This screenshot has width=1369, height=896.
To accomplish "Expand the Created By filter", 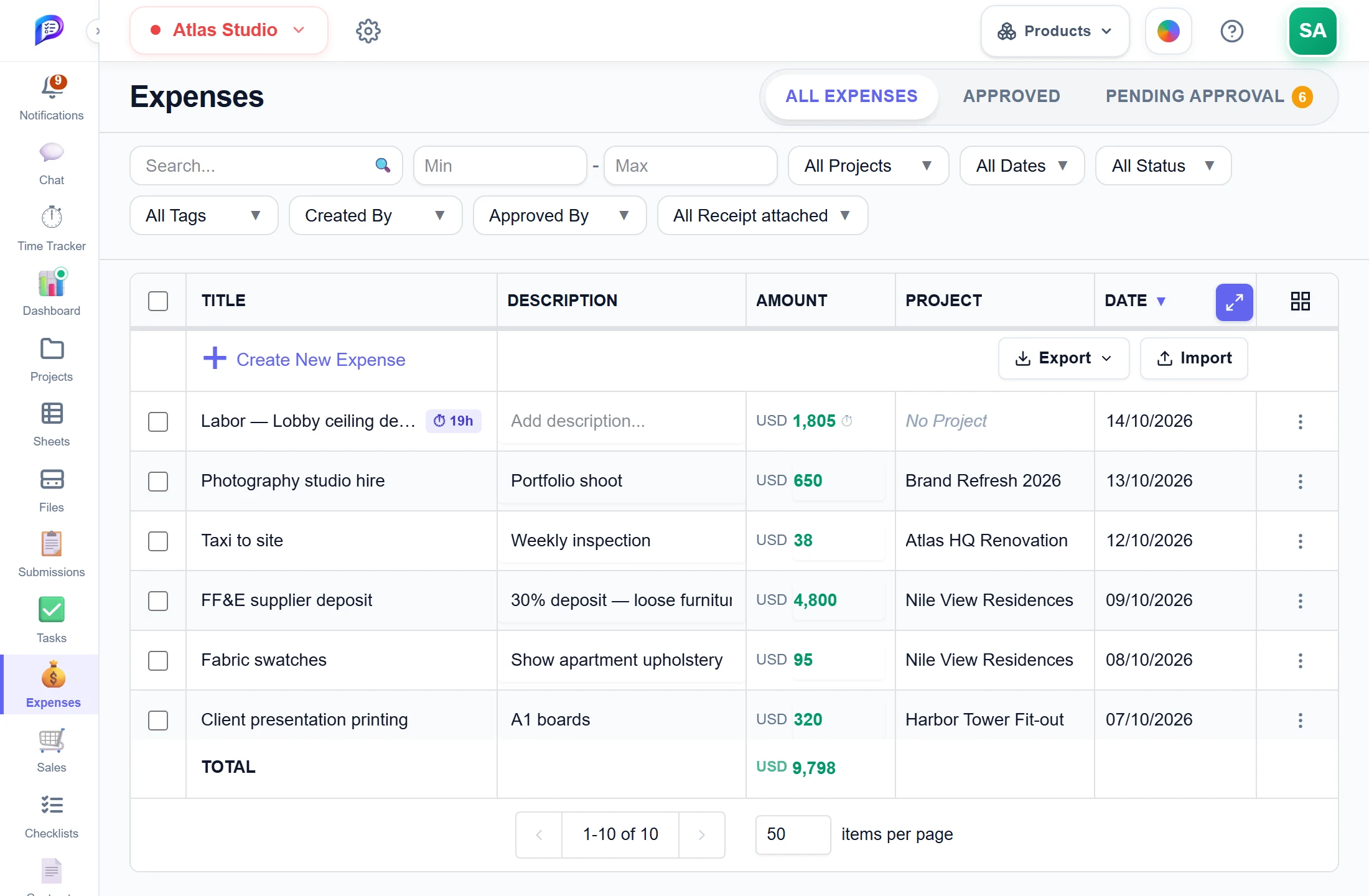I will click(x=375, y=215).
